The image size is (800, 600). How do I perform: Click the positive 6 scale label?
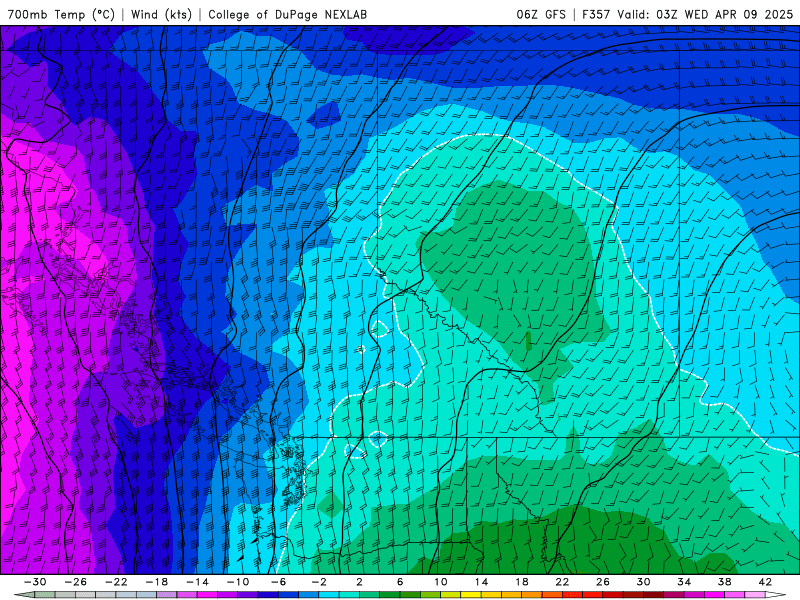[x=400, y=582]
